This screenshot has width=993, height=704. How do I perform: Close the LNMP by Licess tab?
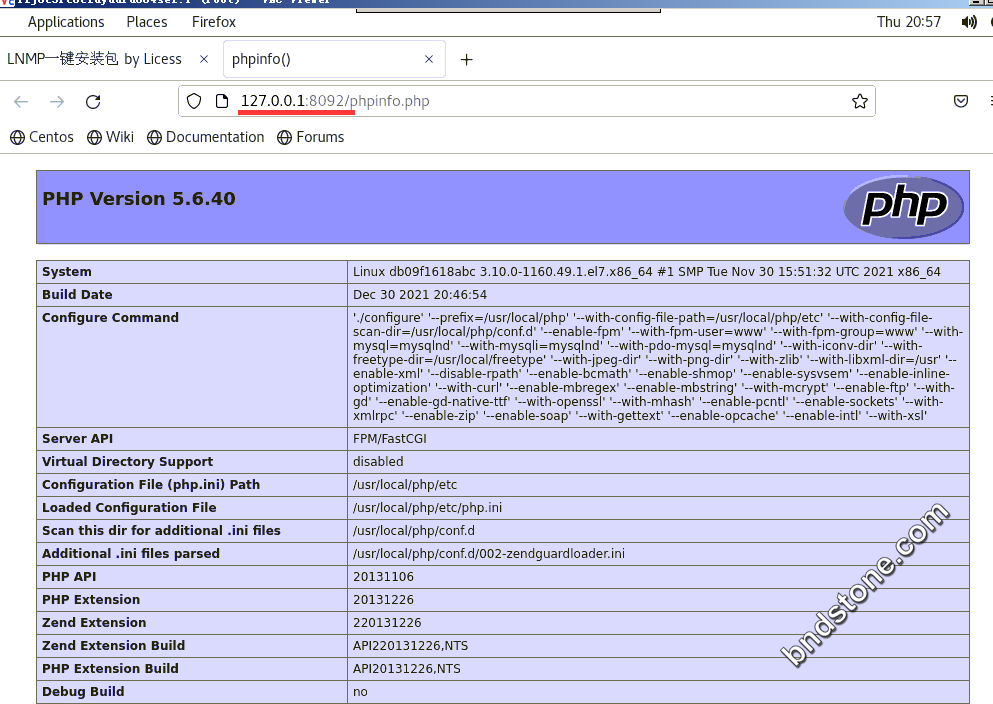coord(204,59)
